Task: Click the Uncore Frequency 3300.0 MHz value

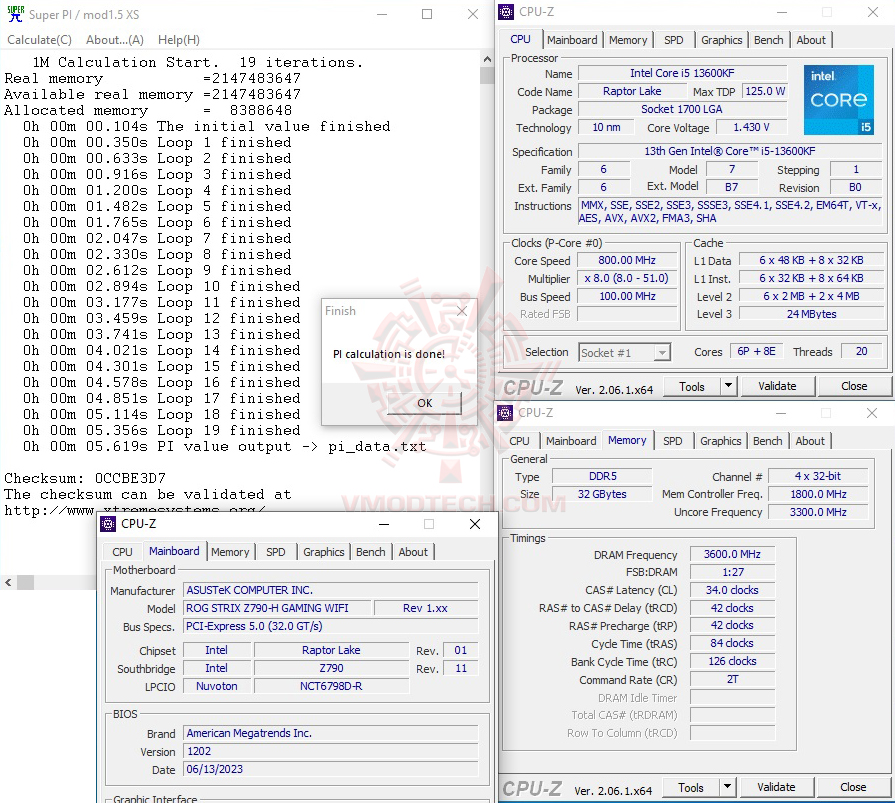Action: click(818, 513)
